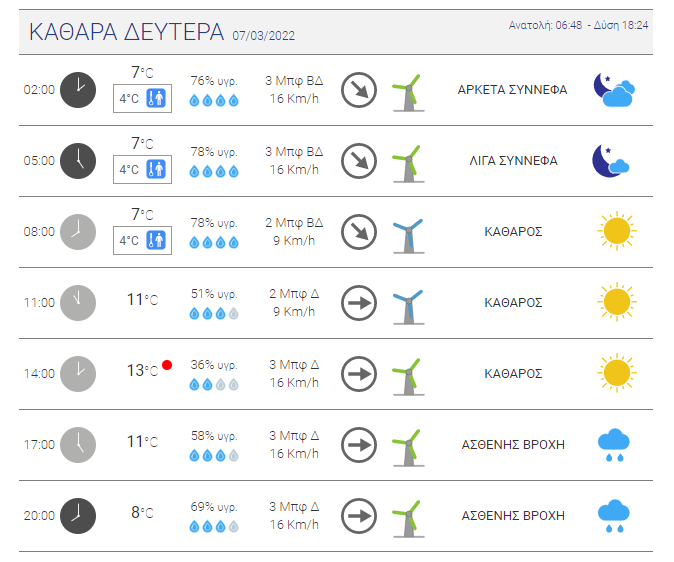Click the humidity droplets at 20:00
The height and width of the screenshot is (562, 674).
(x=215, y=526)
